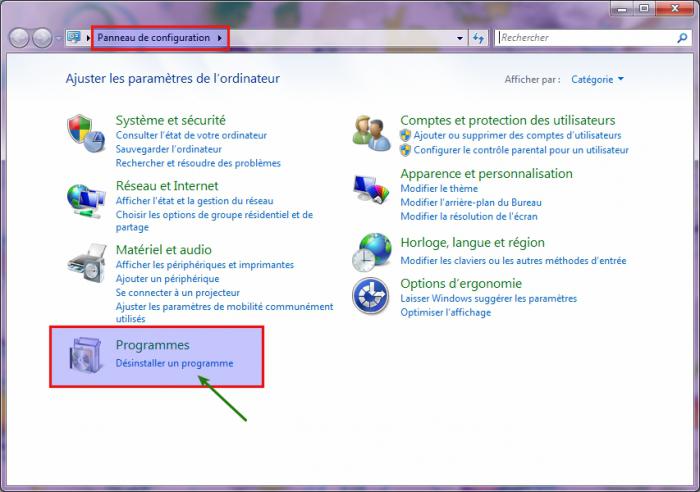Click the search magnifier icon
This screenshot has width=700, height=492.
pyautogui.click(x=682, y=38)
